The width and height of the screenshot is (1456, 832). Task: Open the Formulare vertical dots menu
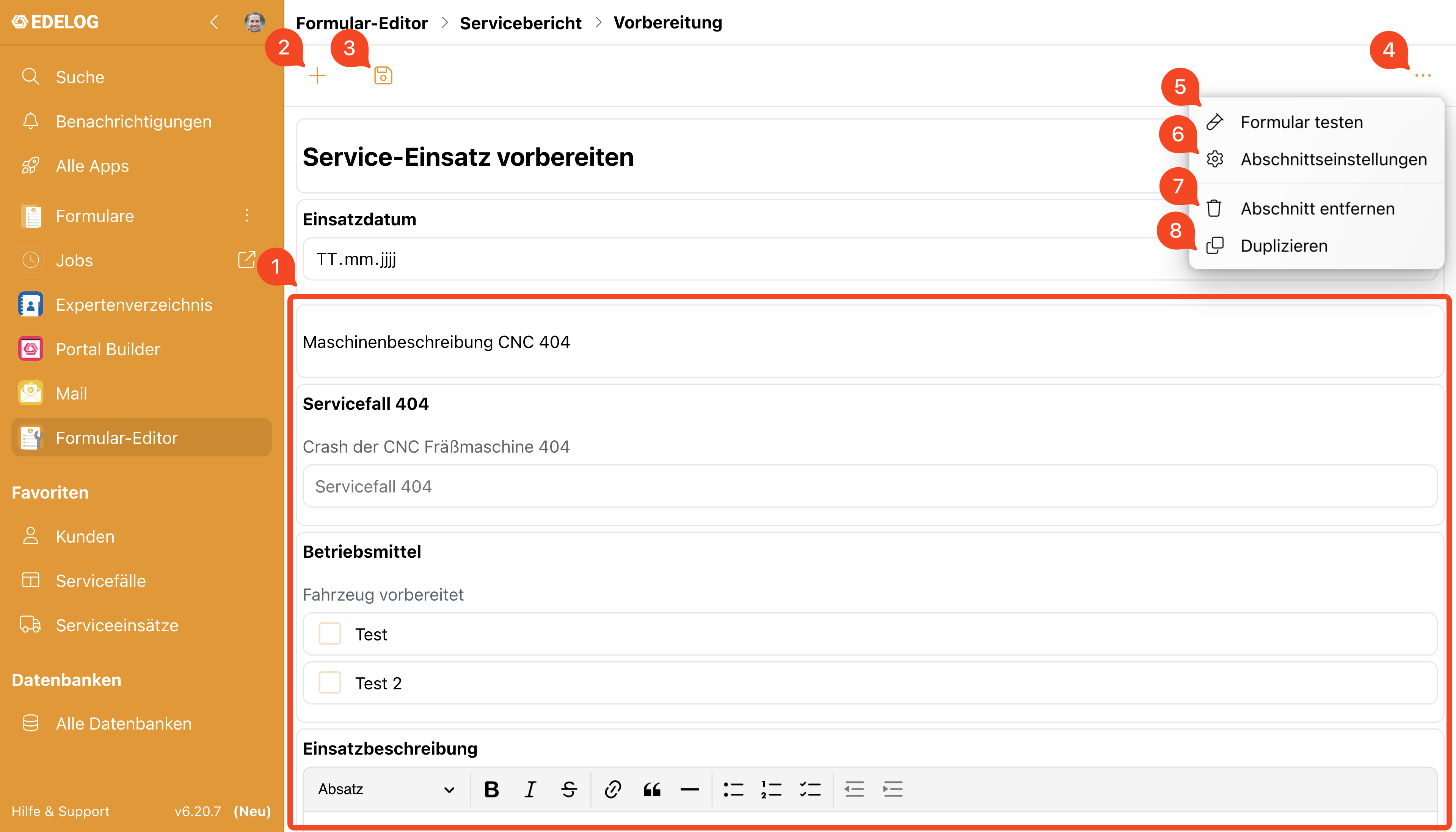247,215
